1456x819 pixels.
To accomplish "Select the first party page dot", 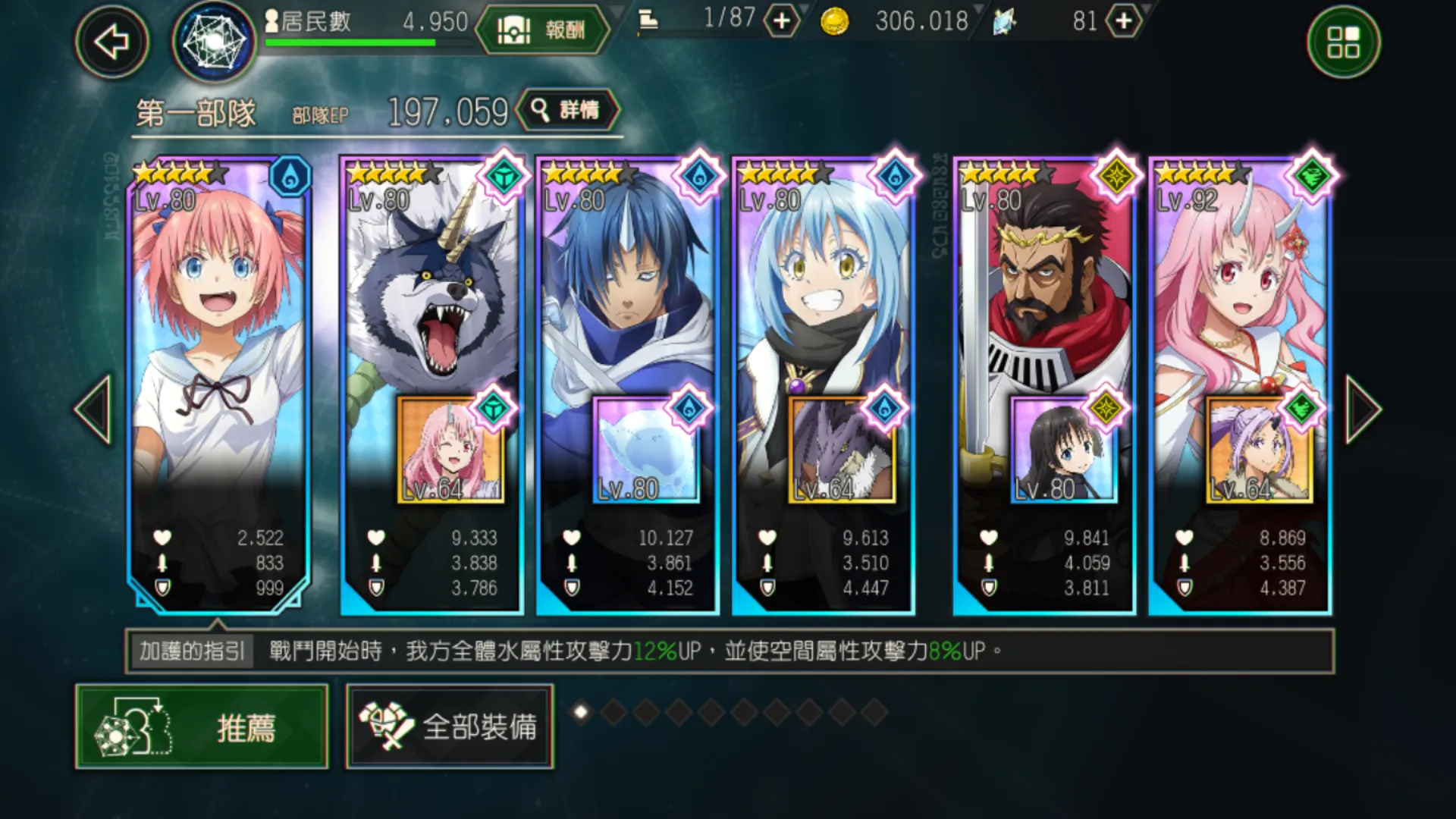I will tap(581, 712).
